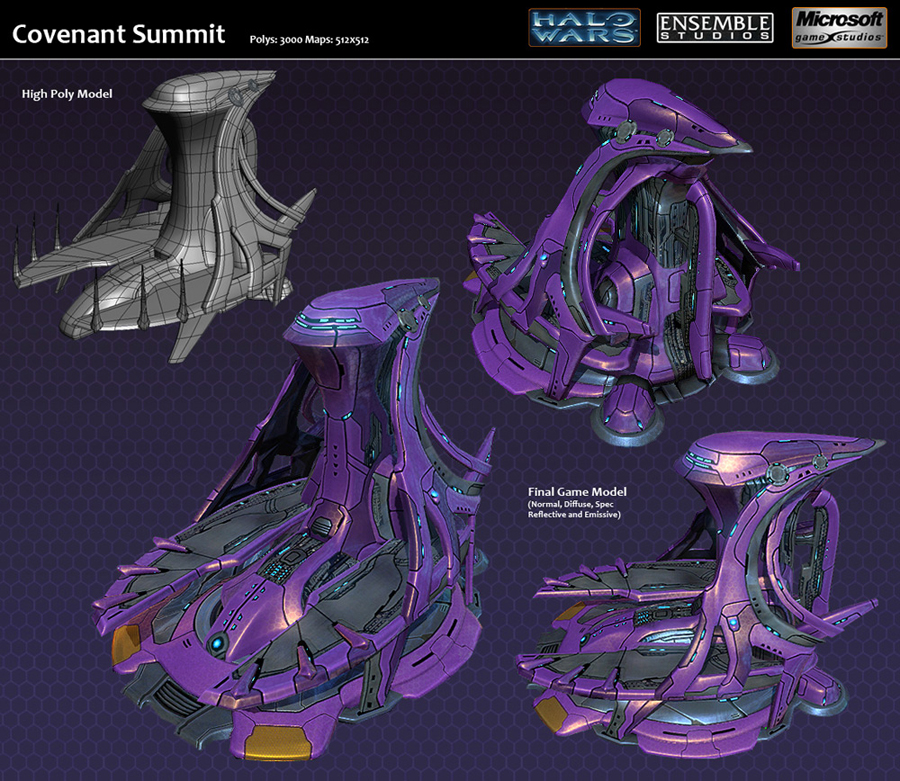The height and width of the screenshot is (781, 900).
Task: Select the Covenant Summit title text
Action: (118, 33)
